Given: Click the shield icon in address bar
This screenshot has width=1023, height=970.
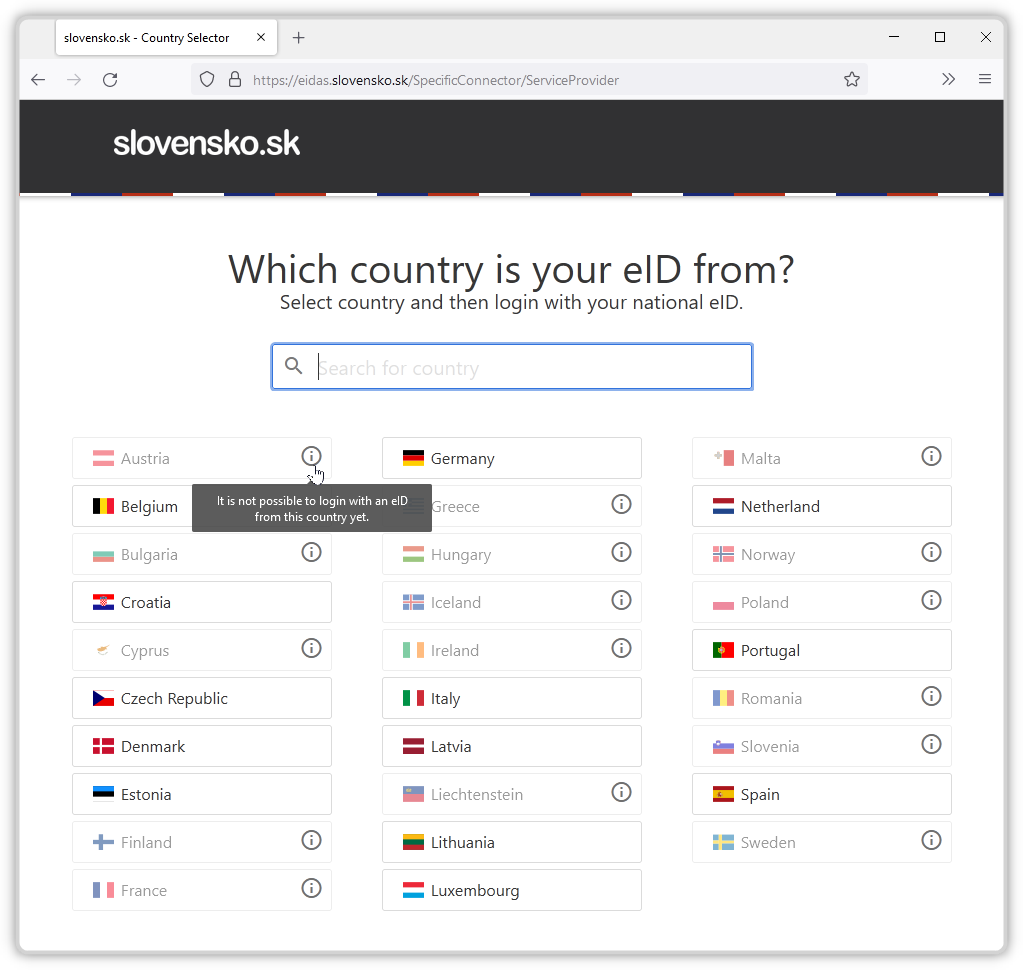Looking at the screenshot, I should coord(207,80).
